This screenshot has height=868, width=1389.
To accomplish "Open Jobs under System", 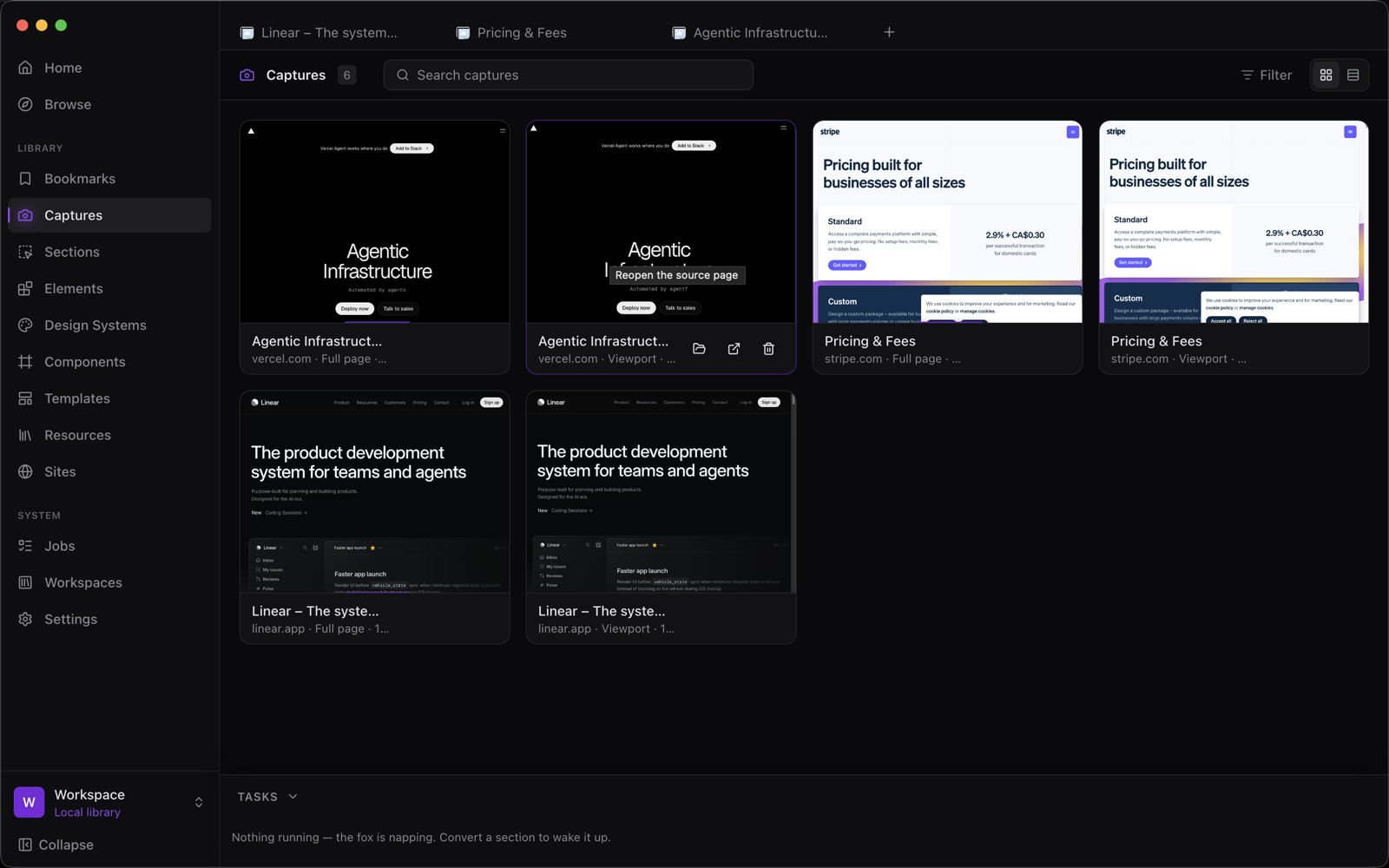I will 109,546.
